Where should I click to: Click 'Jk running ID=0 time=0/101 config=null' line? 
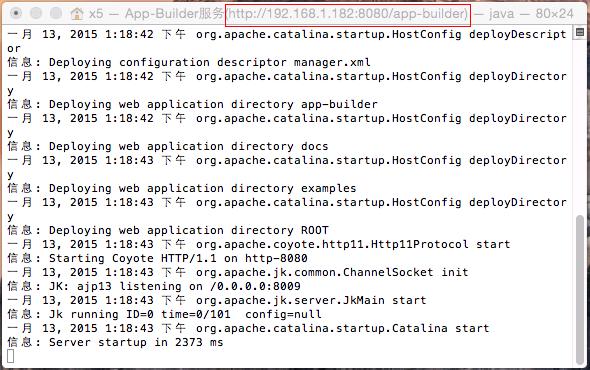(164, 314)
